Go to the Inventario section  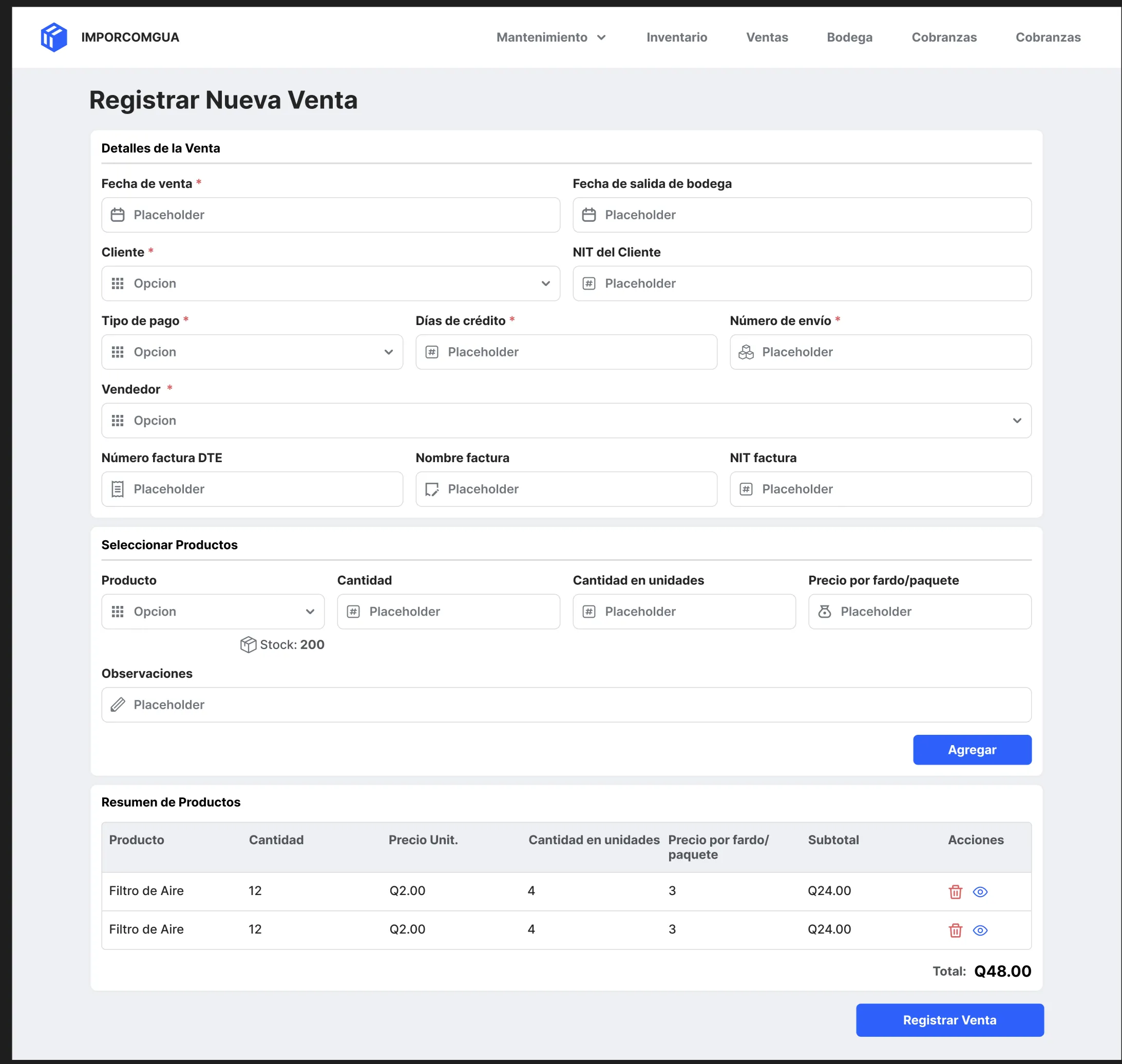[676, 37]
